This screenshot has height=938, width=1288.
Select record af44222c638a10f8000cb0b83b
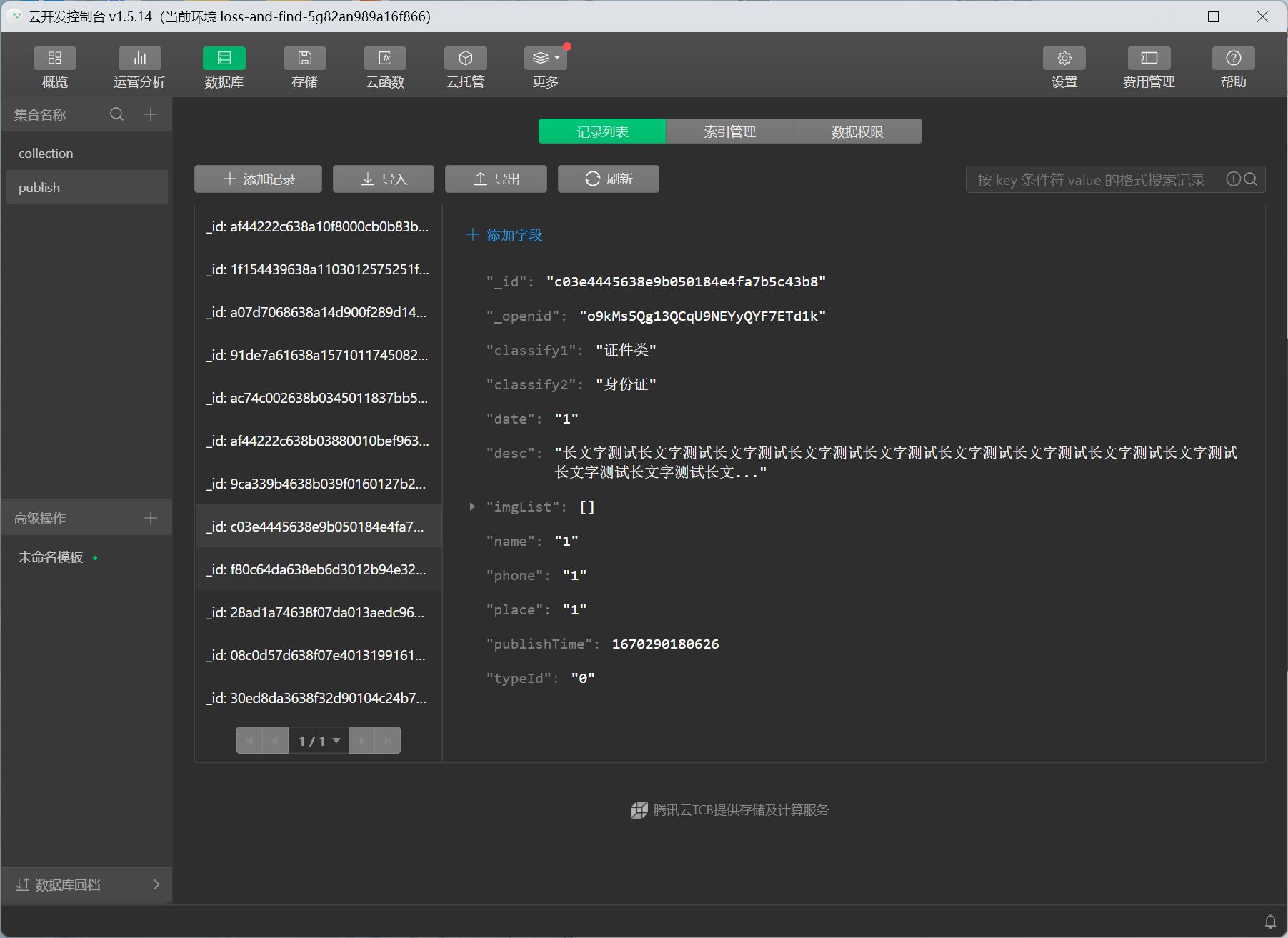point(319,226)
